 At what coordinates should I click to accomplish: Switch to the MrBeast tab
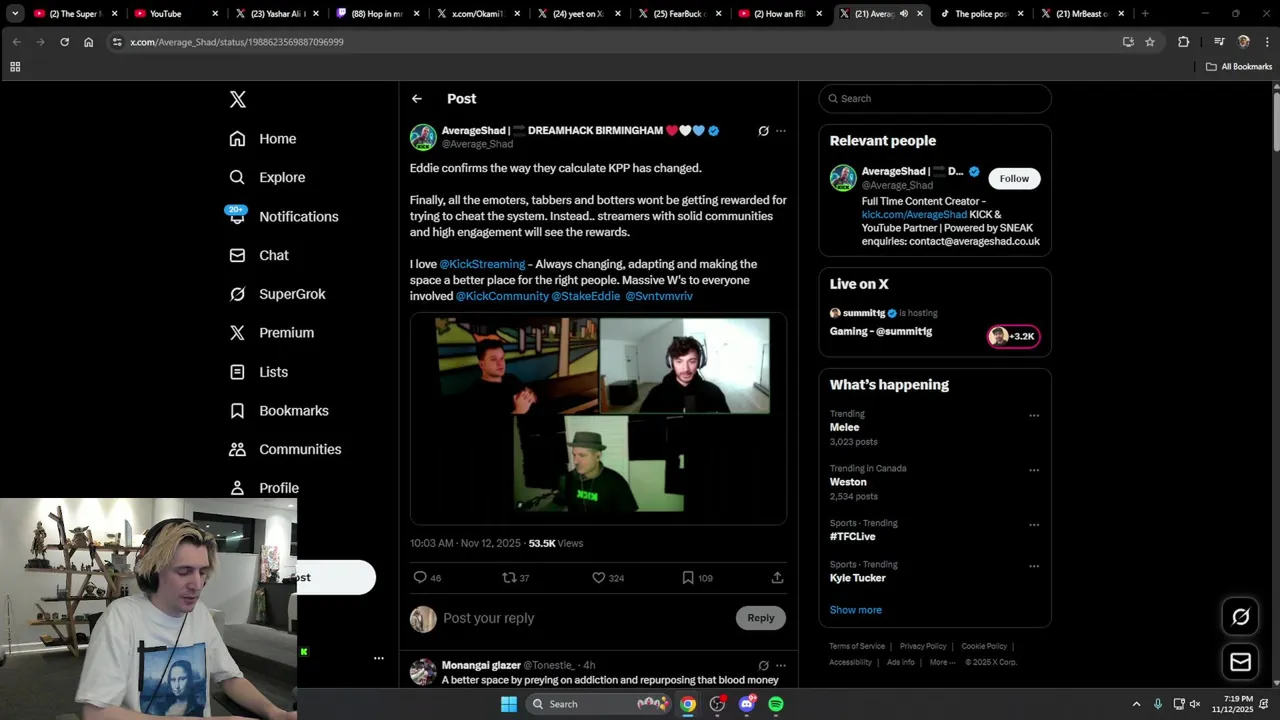tap(1083, 14)
